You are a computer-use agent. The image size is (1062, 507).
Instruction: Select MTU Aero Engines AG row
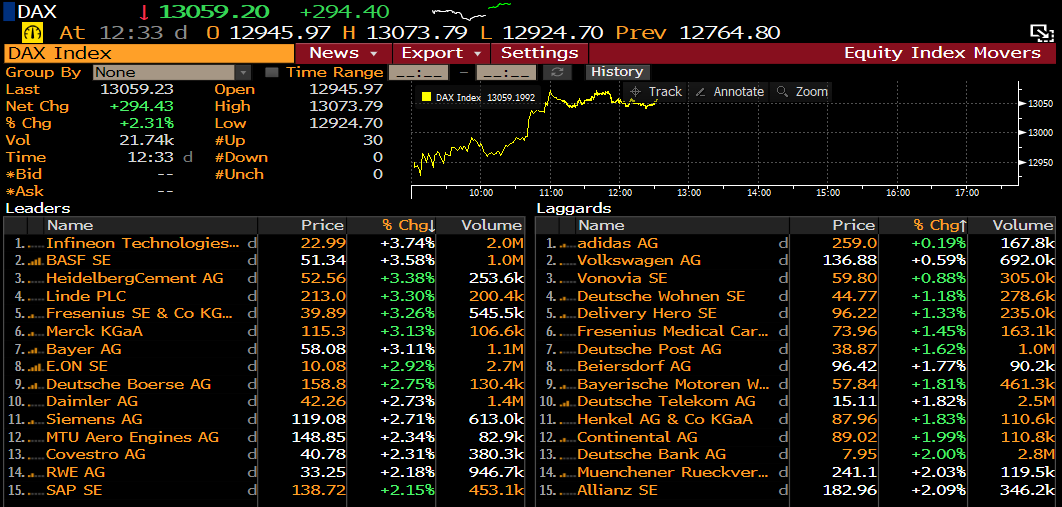coord(263,437)
